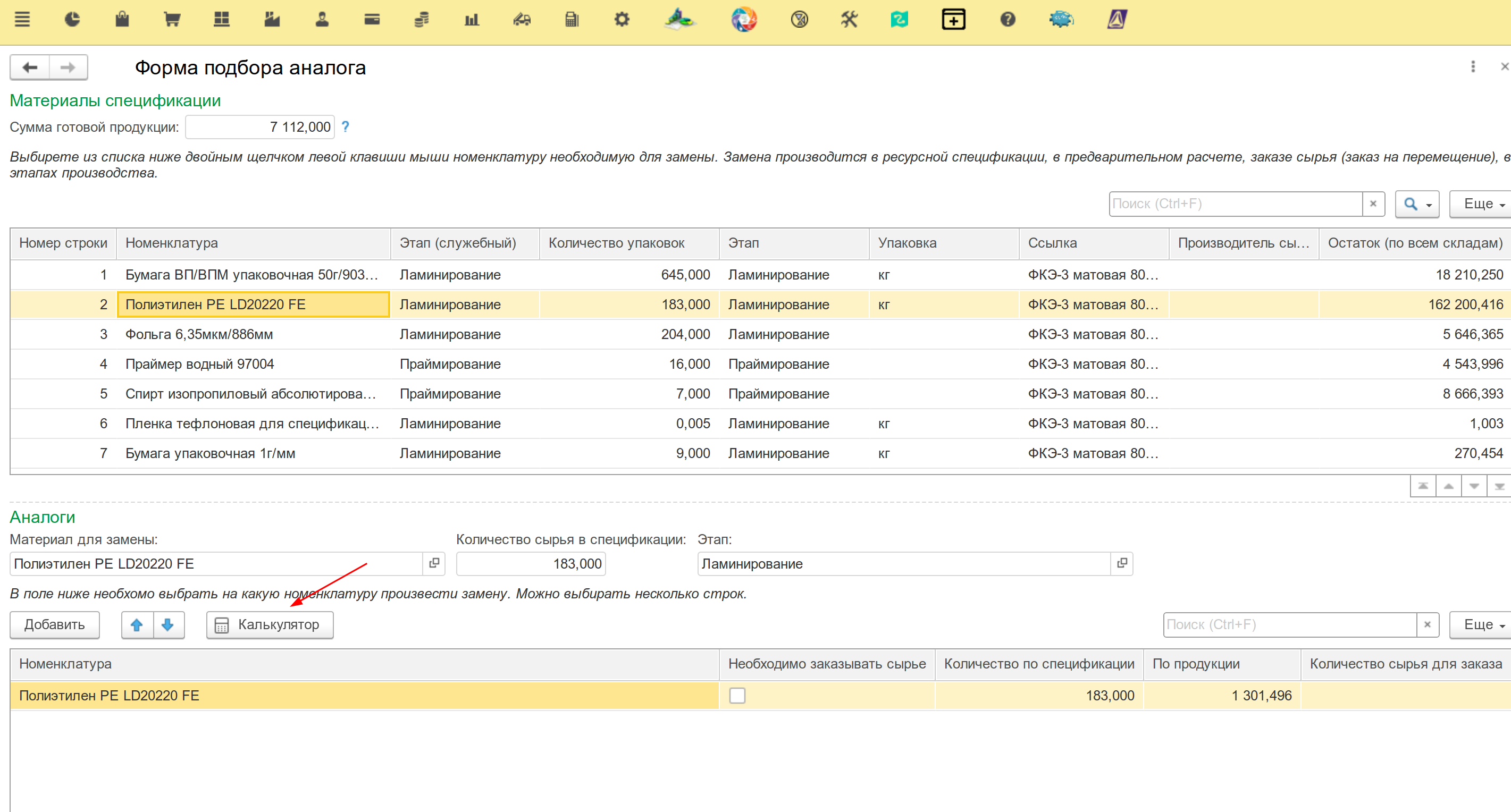Image resolution: width=1511 pixels, height=812 pixels.
Task: Navigate back with left arrow button
Action: tap(30, 67)
